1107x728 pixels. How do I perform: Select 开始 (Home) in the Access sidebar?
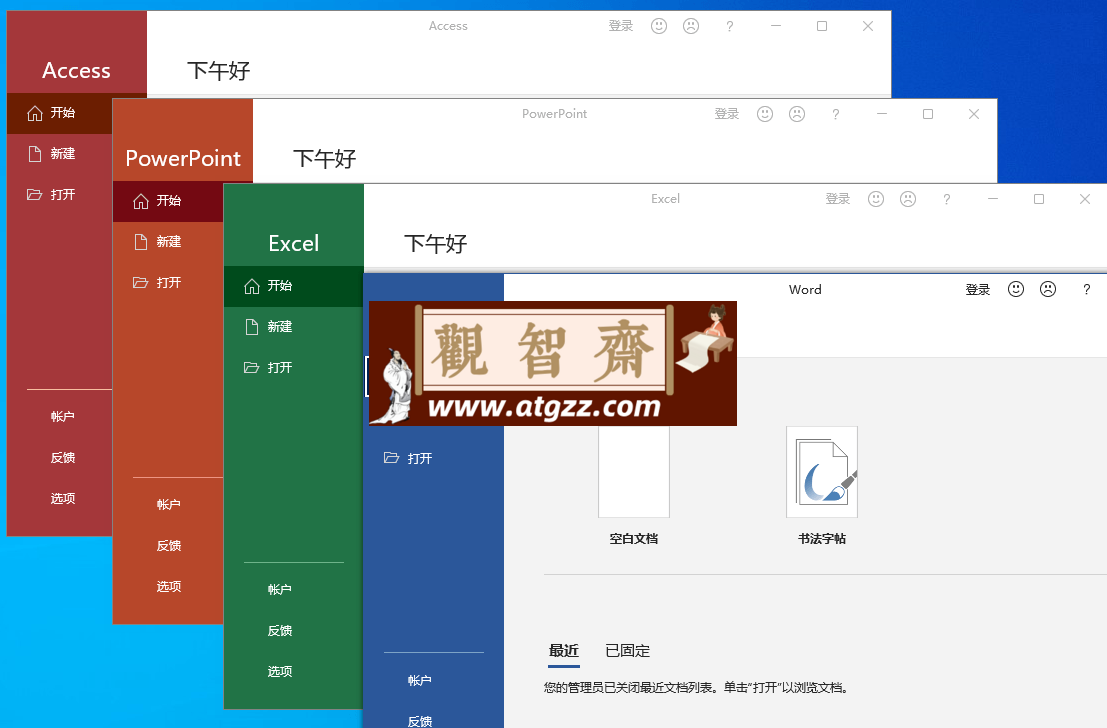59,113
